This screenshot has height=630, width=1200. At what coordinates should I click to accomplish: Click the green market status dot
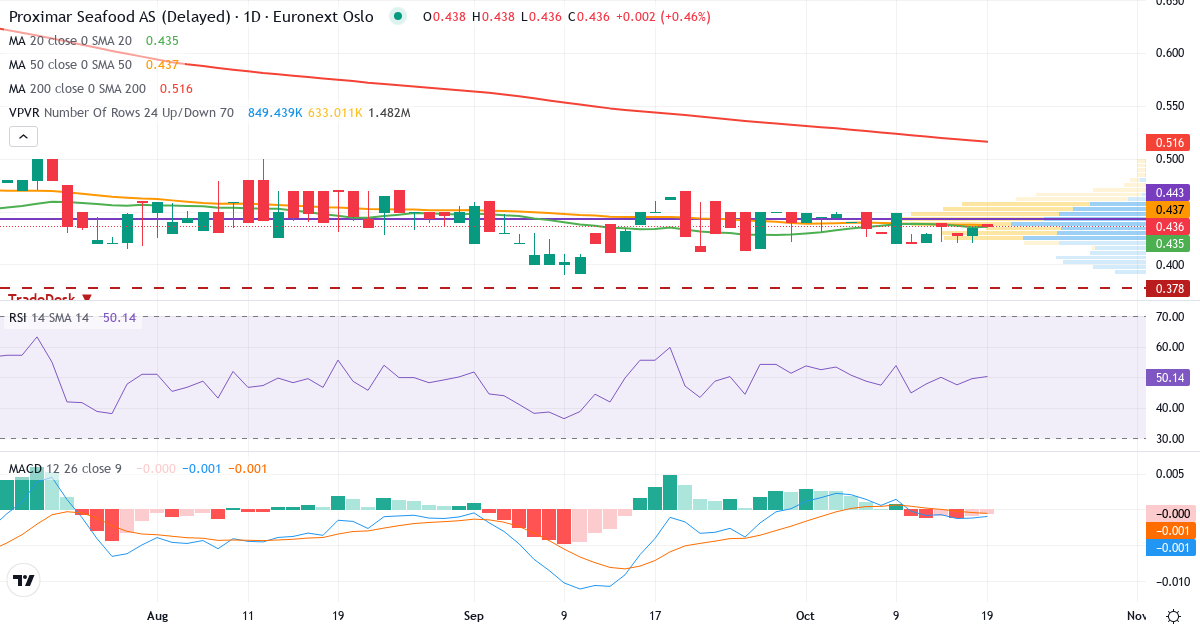click(x=399, y=17)
